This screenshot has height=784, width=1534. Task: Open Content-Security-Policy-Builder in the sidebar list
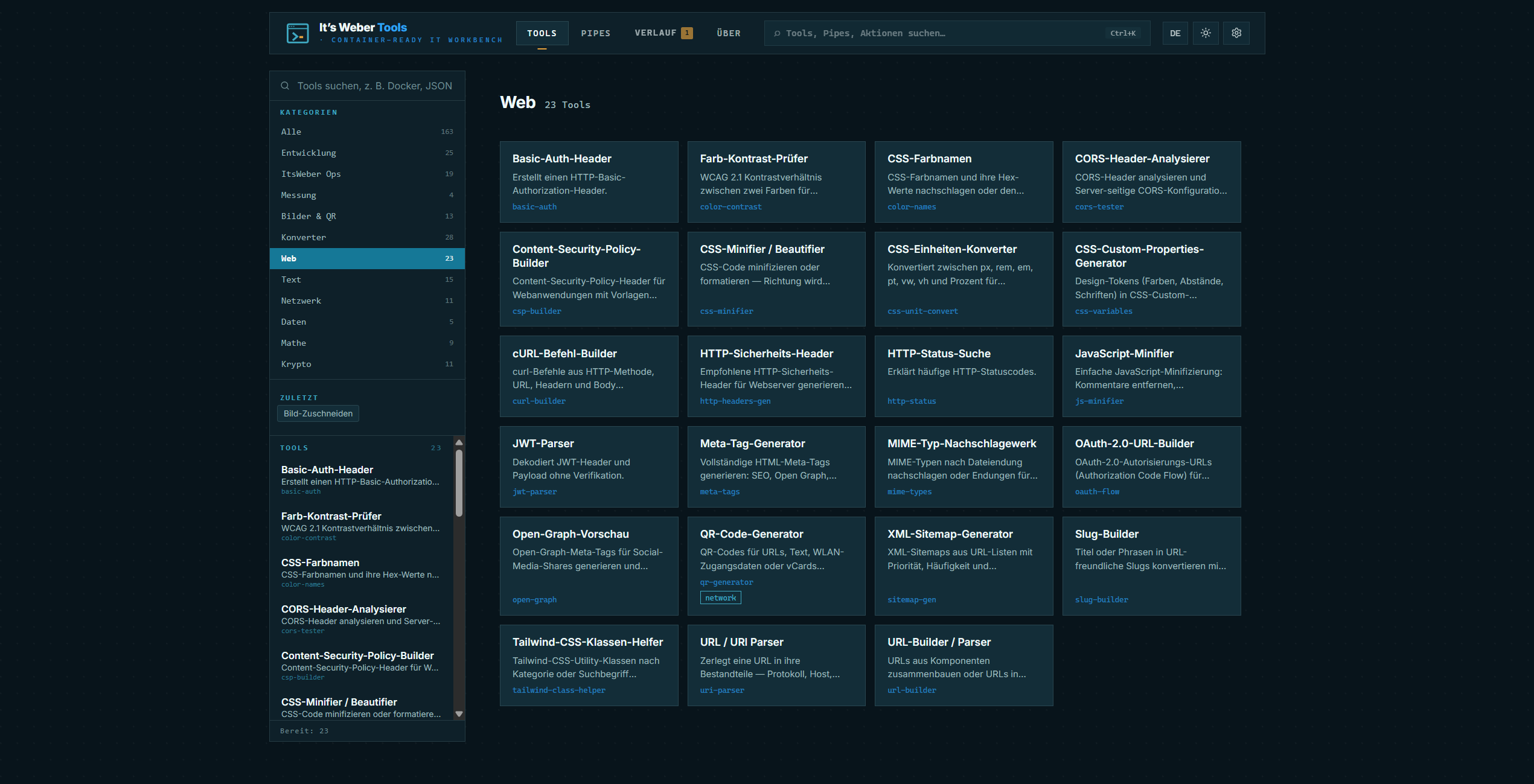pyautogui.click(x=362, y=666)
